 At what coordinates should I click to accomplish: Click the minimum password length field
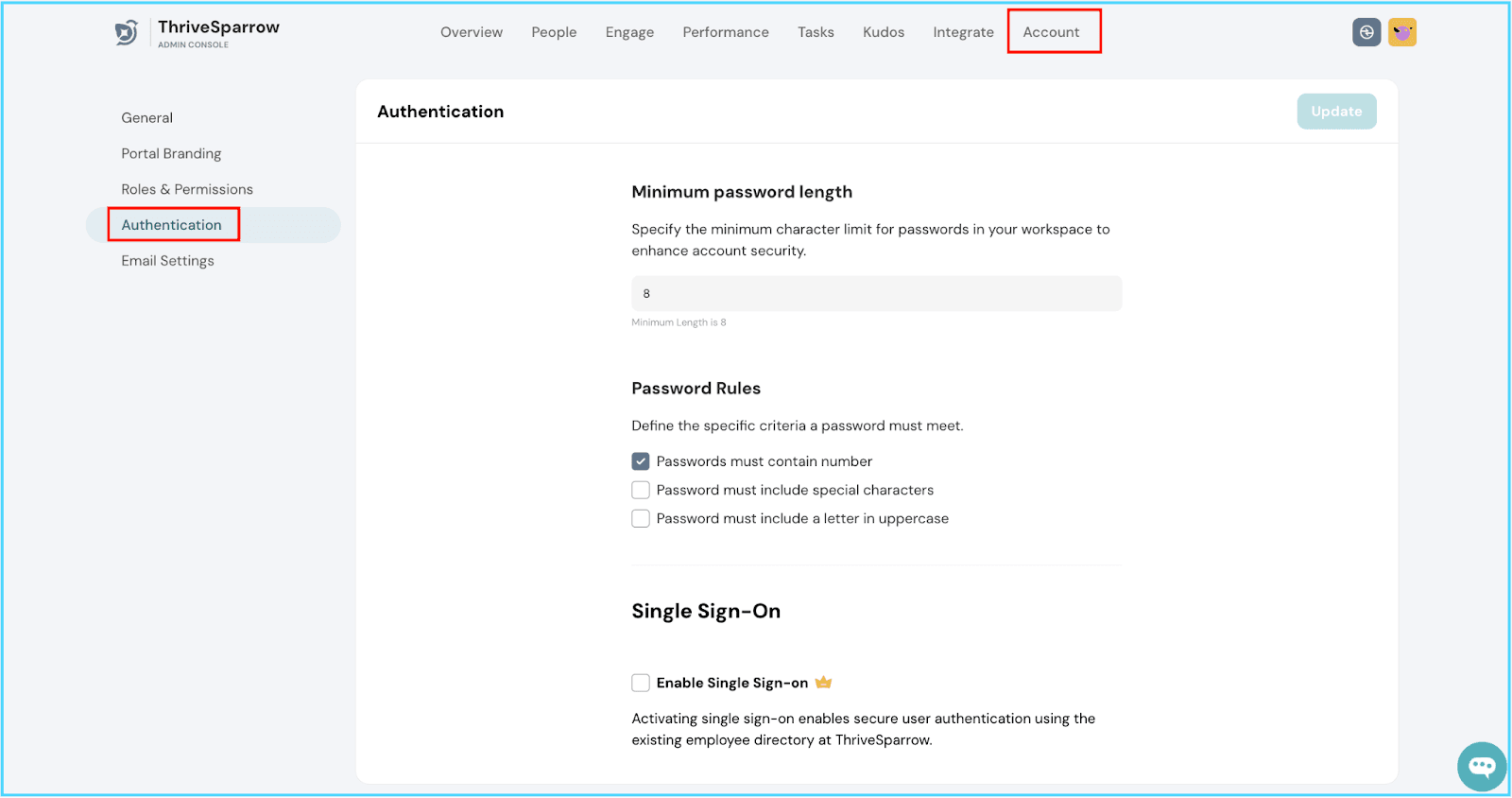pos(876,294)
